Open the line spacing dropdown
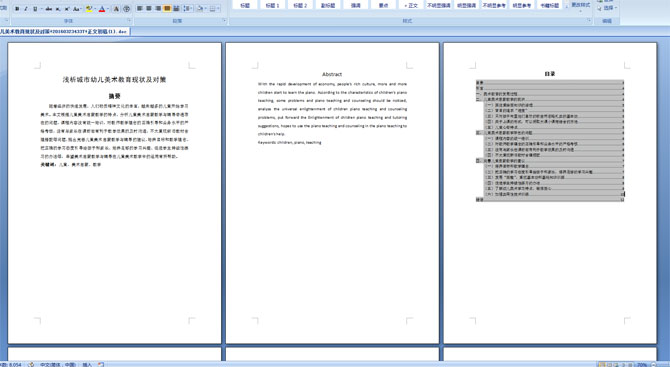670x367 pixels. pyautogui.click(x=188, y=8)
